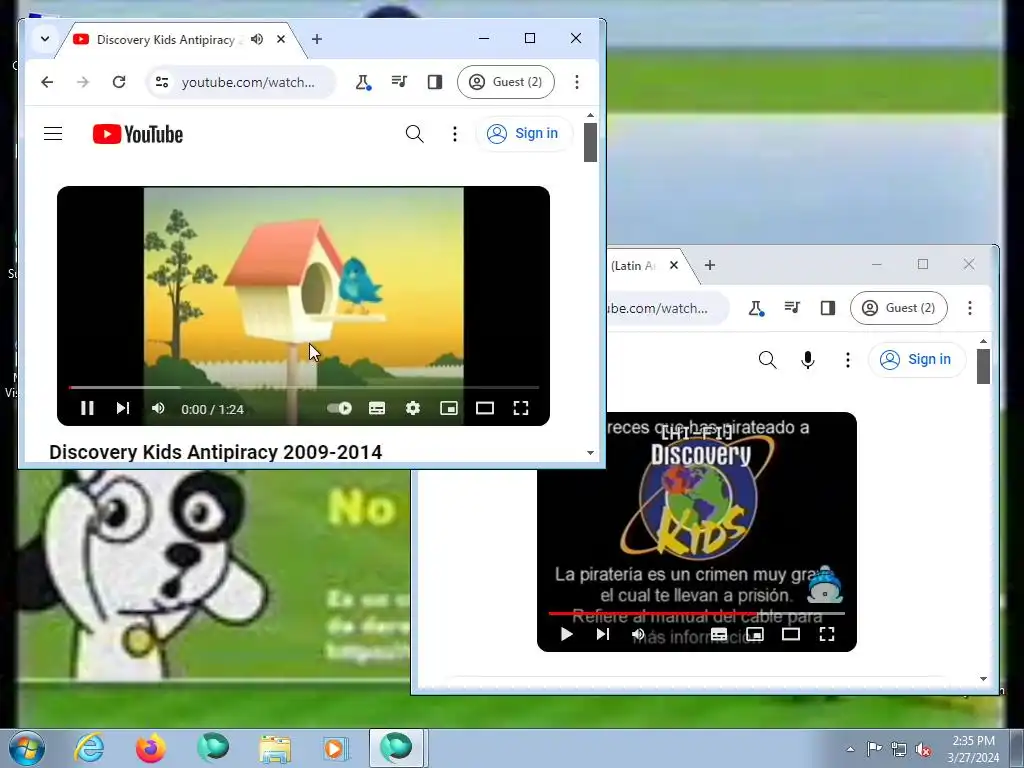Screen dimensions: 1024x768
Task: Mute tab via speaker icon on tab
Action: [x=257, y=39]
